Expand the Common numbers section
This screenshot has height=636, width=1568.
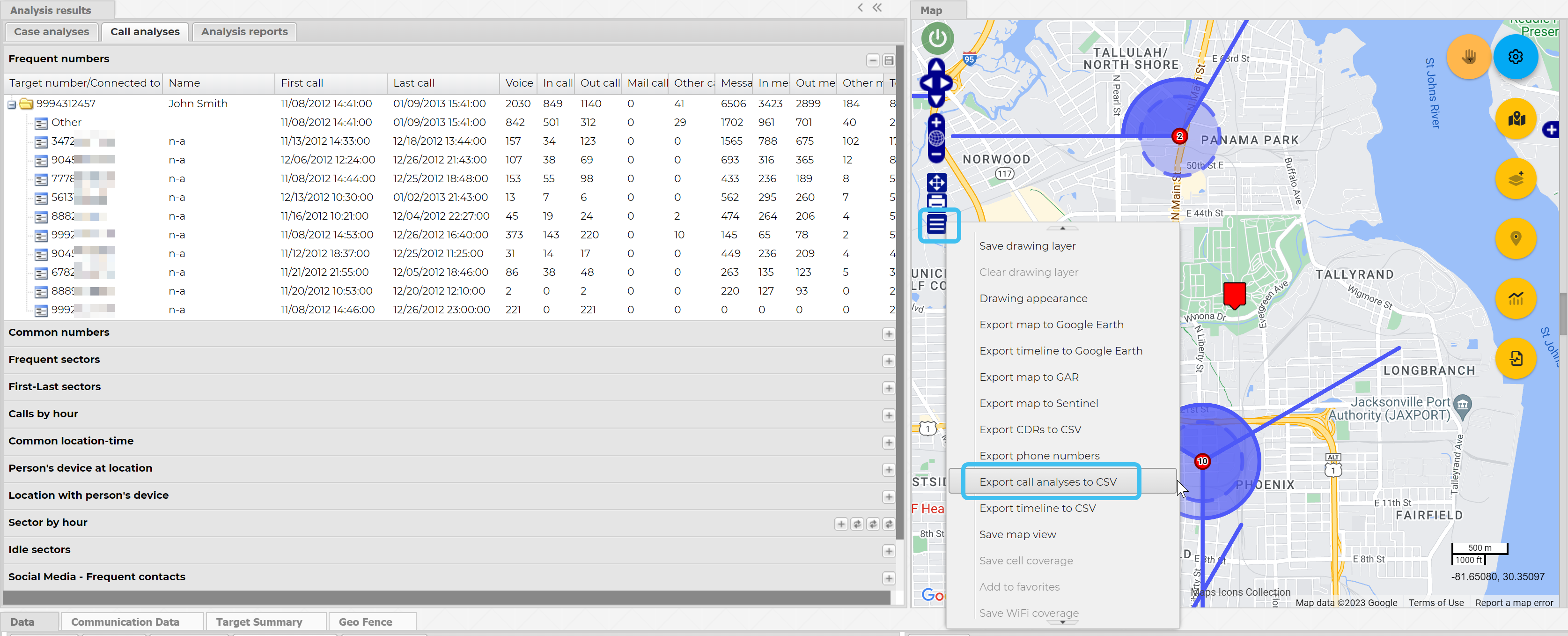tap(888, 333)
